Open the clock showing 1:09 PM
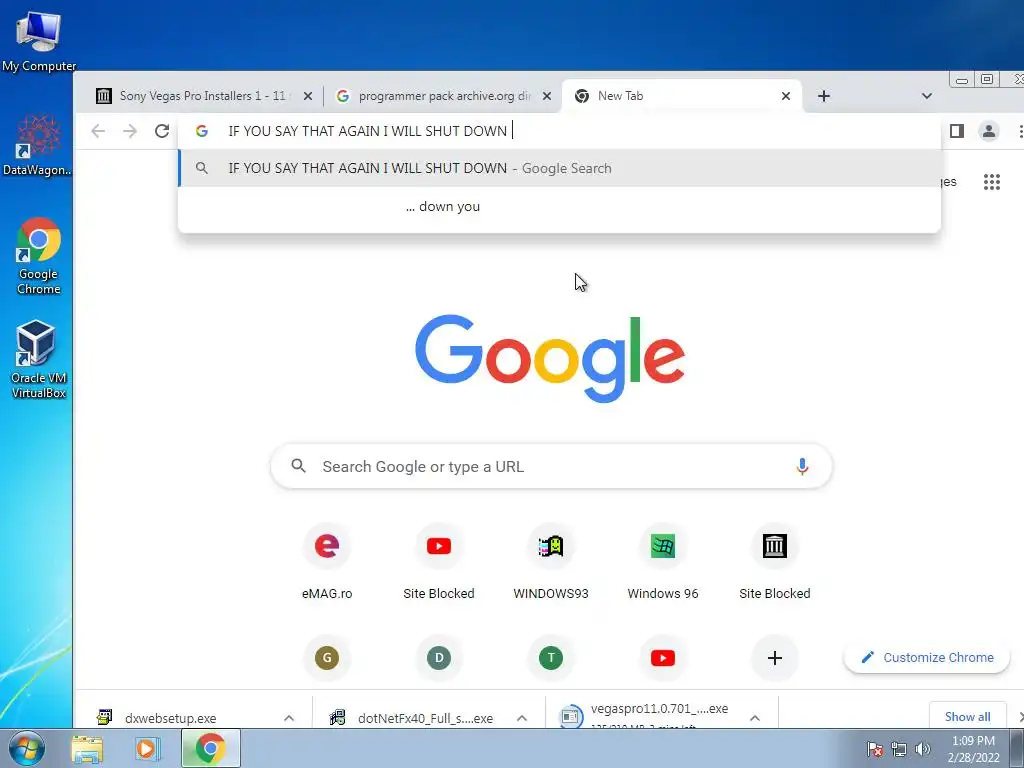Viewport: 1024px width, 768px height. [x=973, y=749]
